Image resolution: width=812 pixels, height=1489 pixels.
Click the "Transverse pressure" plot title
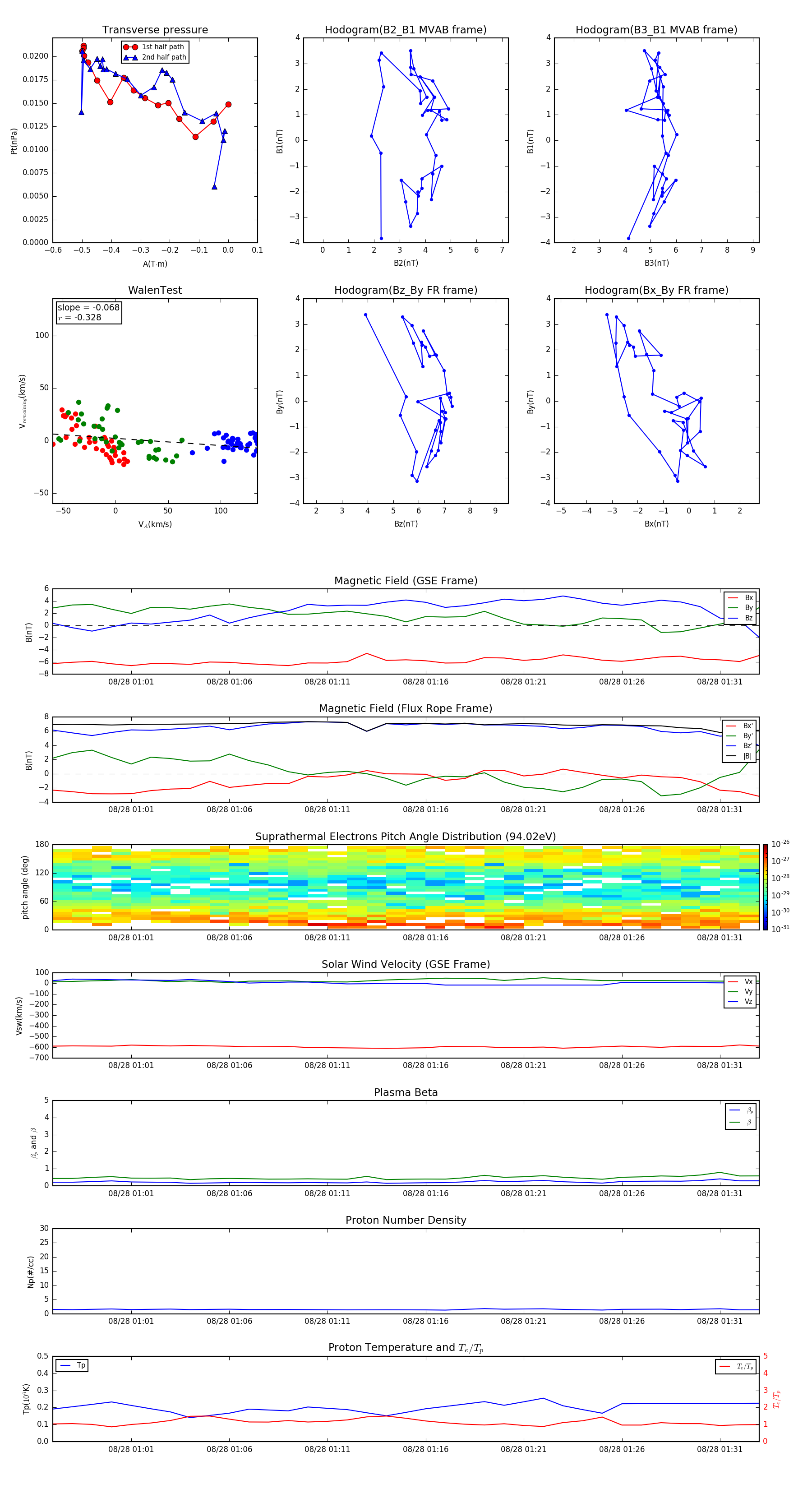pyautogui.click(x=155, y=30)
